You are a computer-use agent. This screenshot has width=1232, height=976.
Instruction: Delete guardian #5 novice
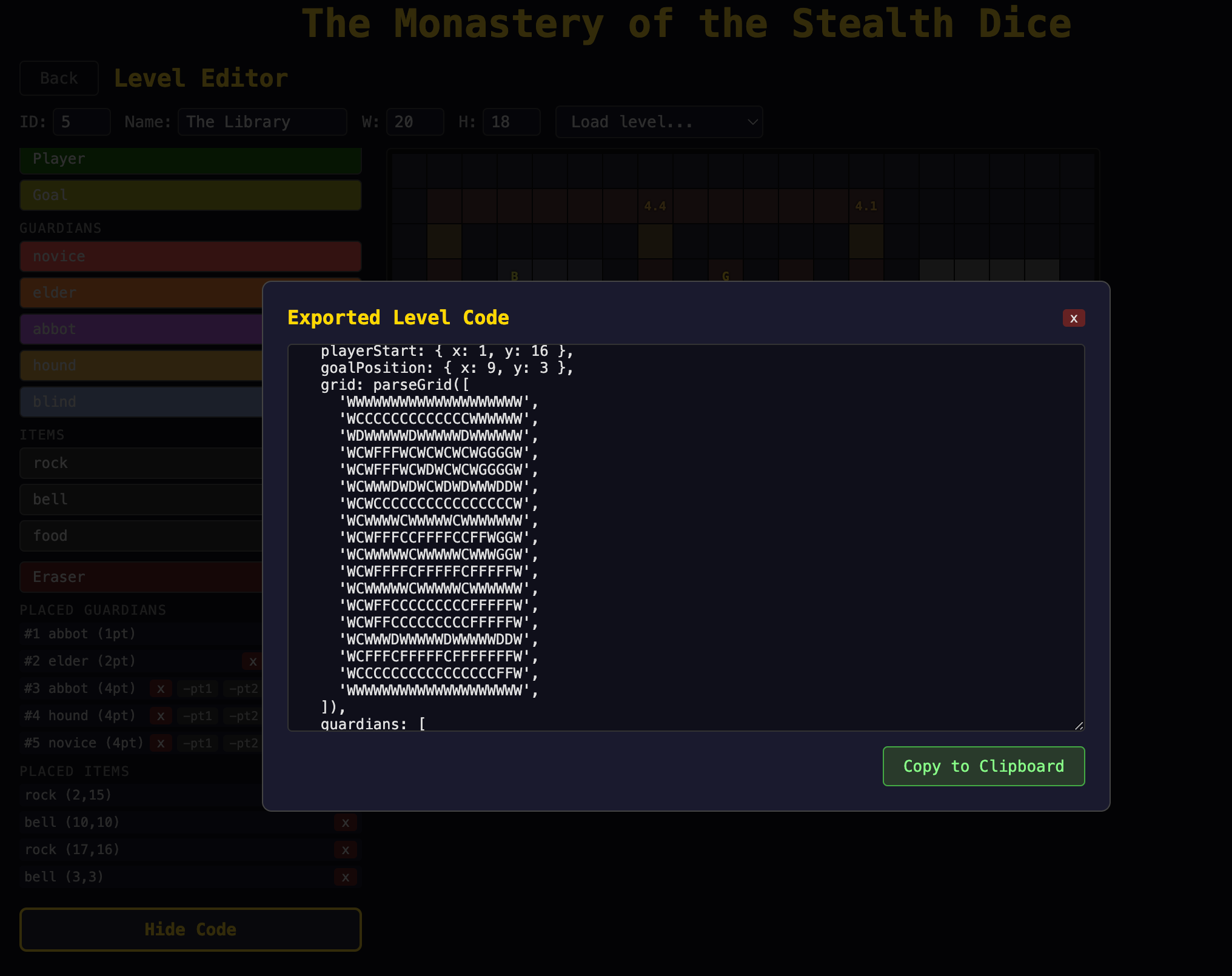point(161,743)
